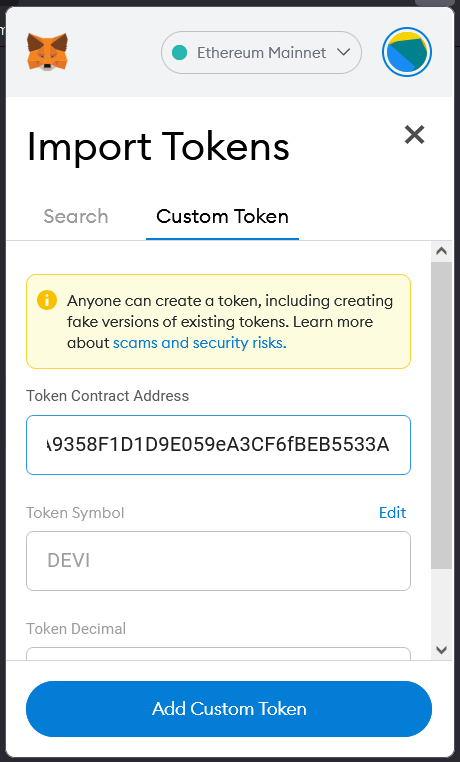Open the Ethereum Mainnet network dropdown

261,52
